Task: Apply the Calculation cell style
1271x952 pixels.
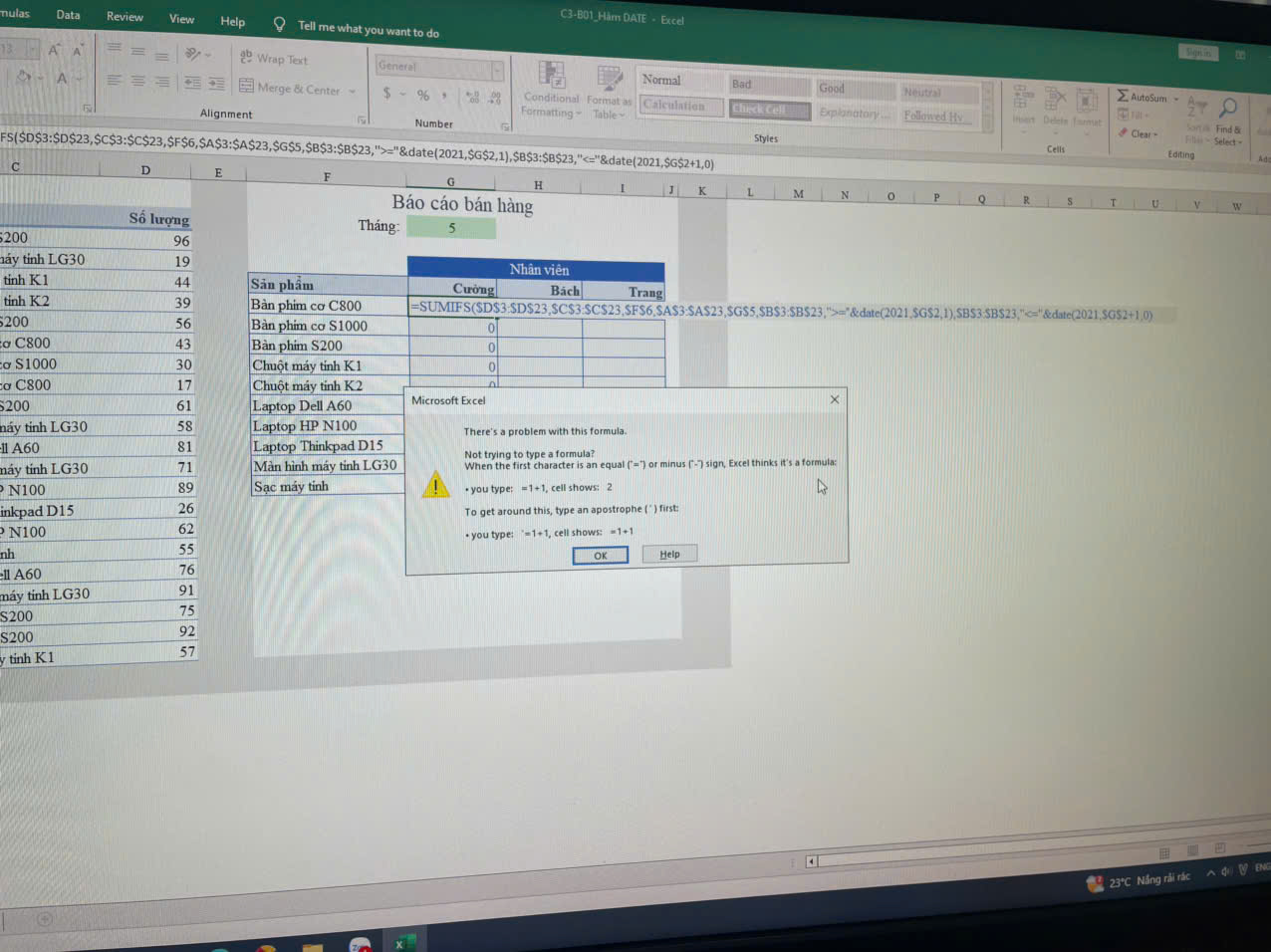Action: coord(680,105)
